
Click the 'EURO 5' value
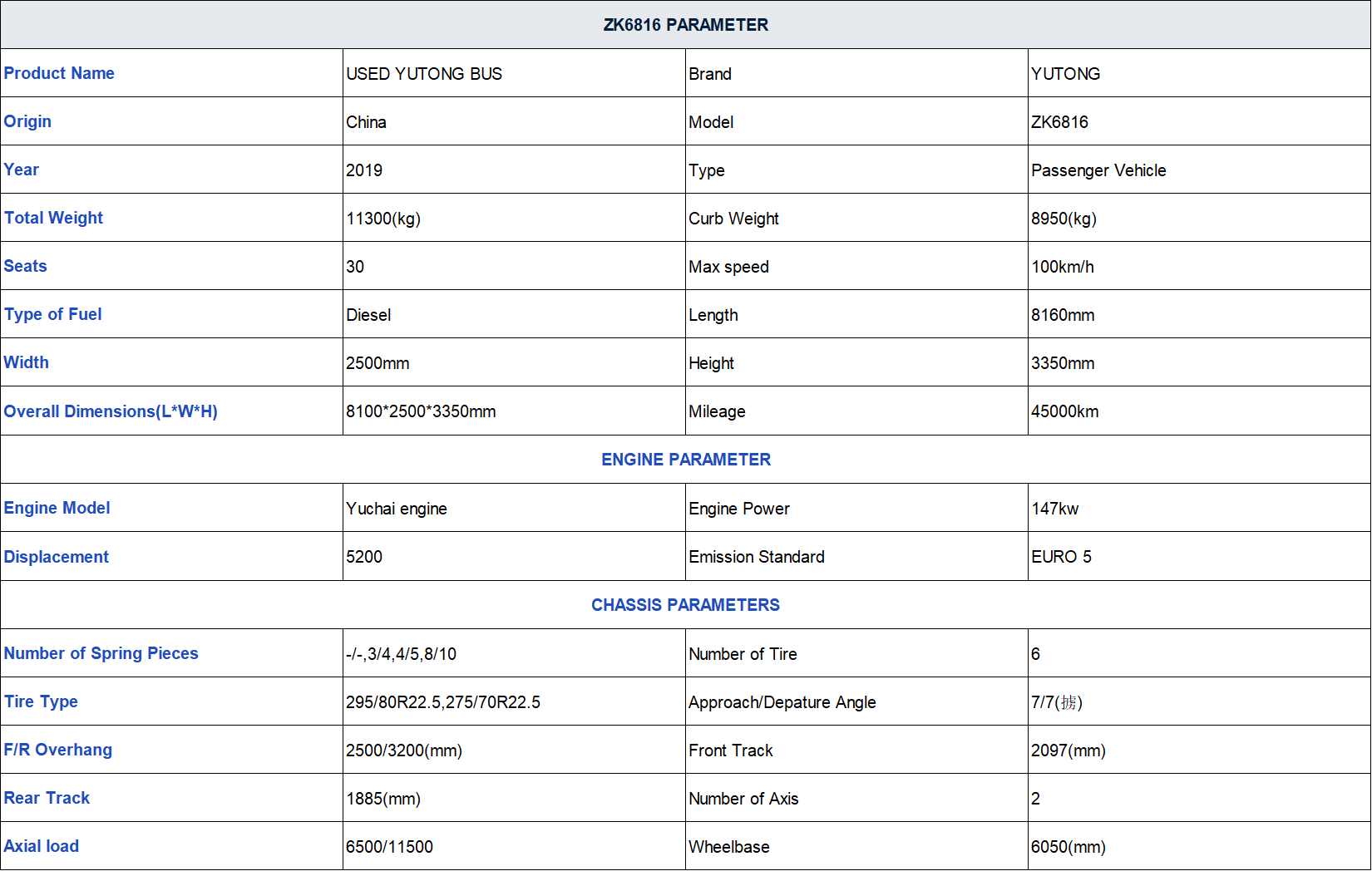(x=1061, y=557)
